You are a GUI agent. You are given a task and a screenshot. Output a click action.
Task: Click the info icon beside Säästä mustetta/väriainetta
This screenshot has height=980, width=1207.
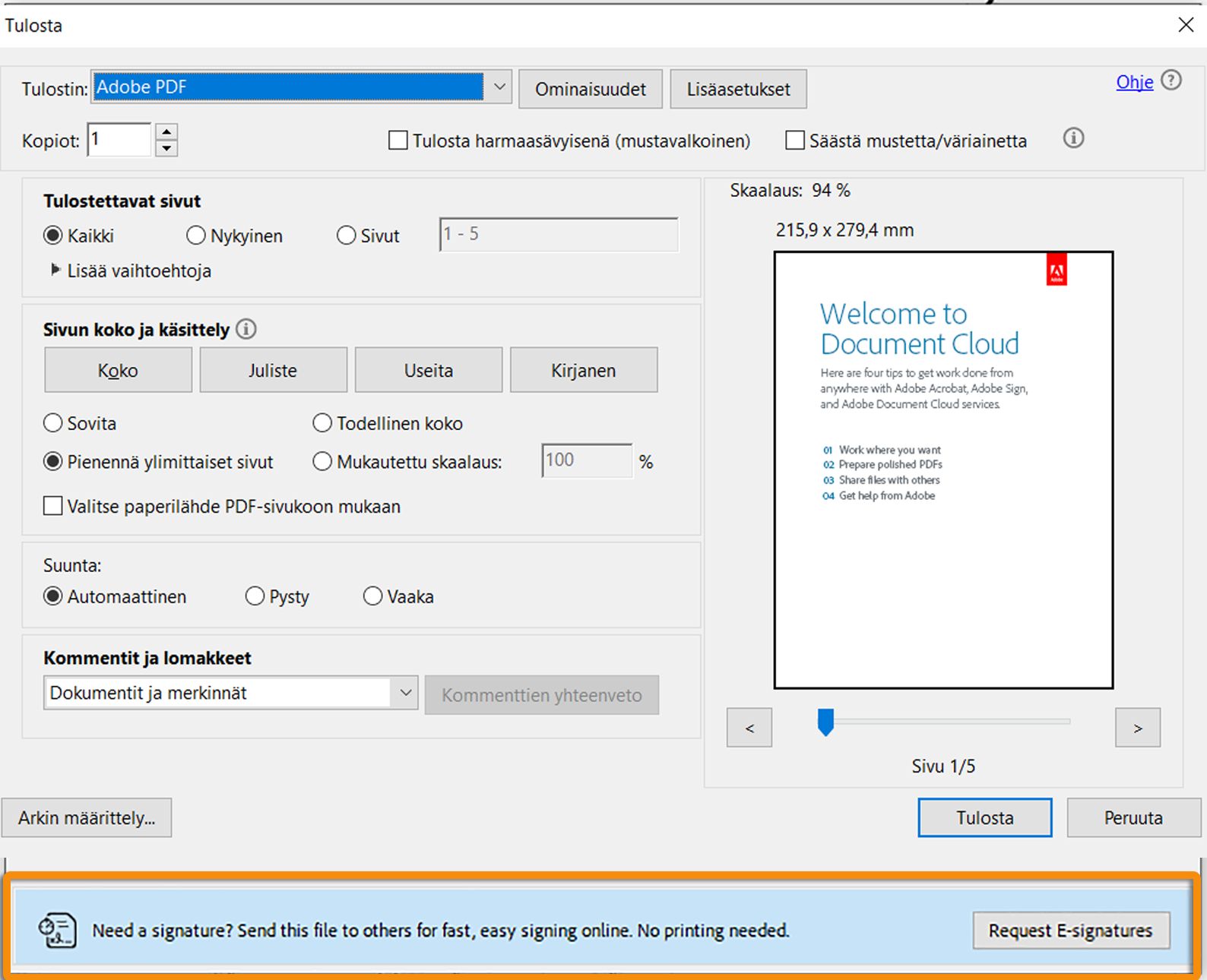pos(1073,139)
